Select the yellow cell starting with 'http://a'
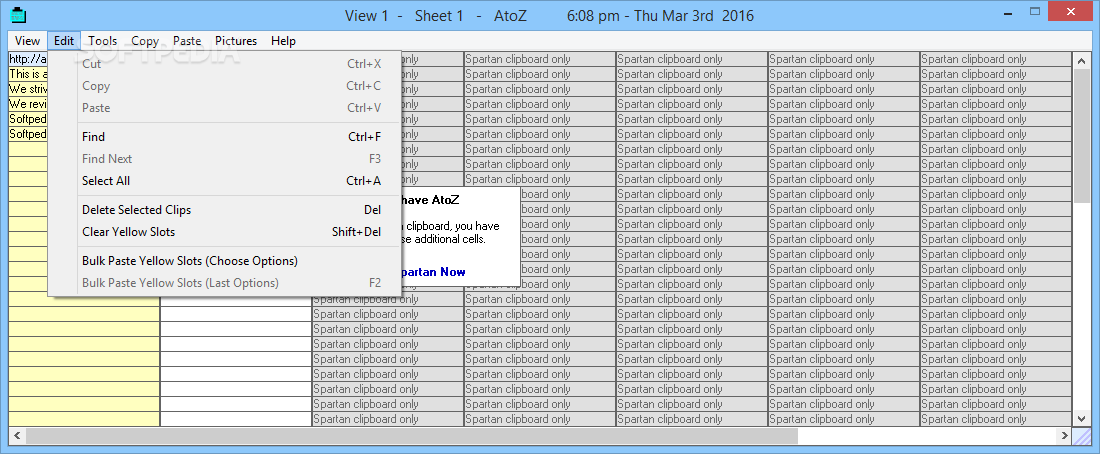The height and width of the screenshot is (454, 1100). (28, 59)
